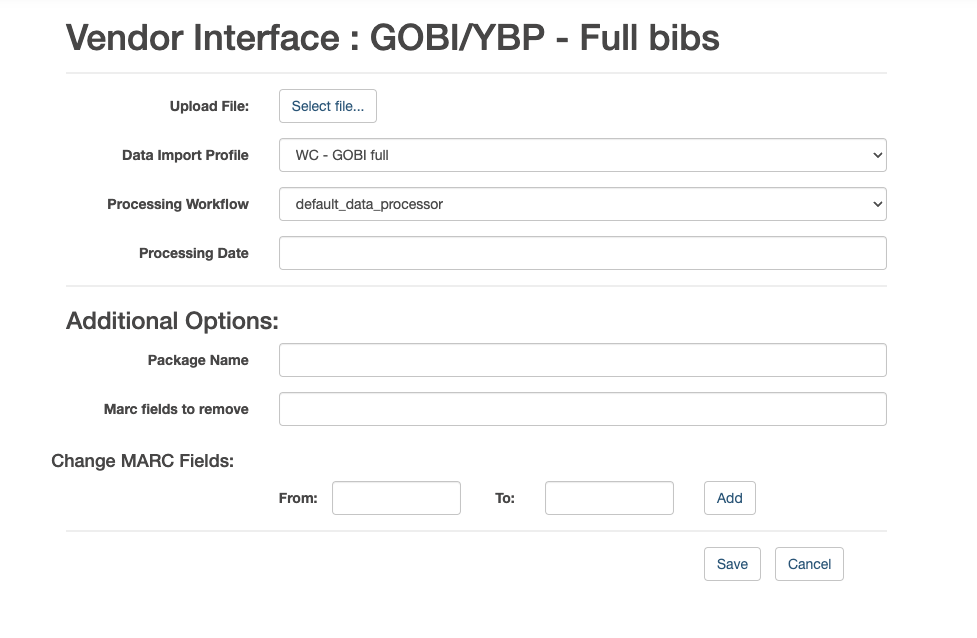Cancel the vendor interface form
This screenshot has height=638, width=977.
coord(809,564)
